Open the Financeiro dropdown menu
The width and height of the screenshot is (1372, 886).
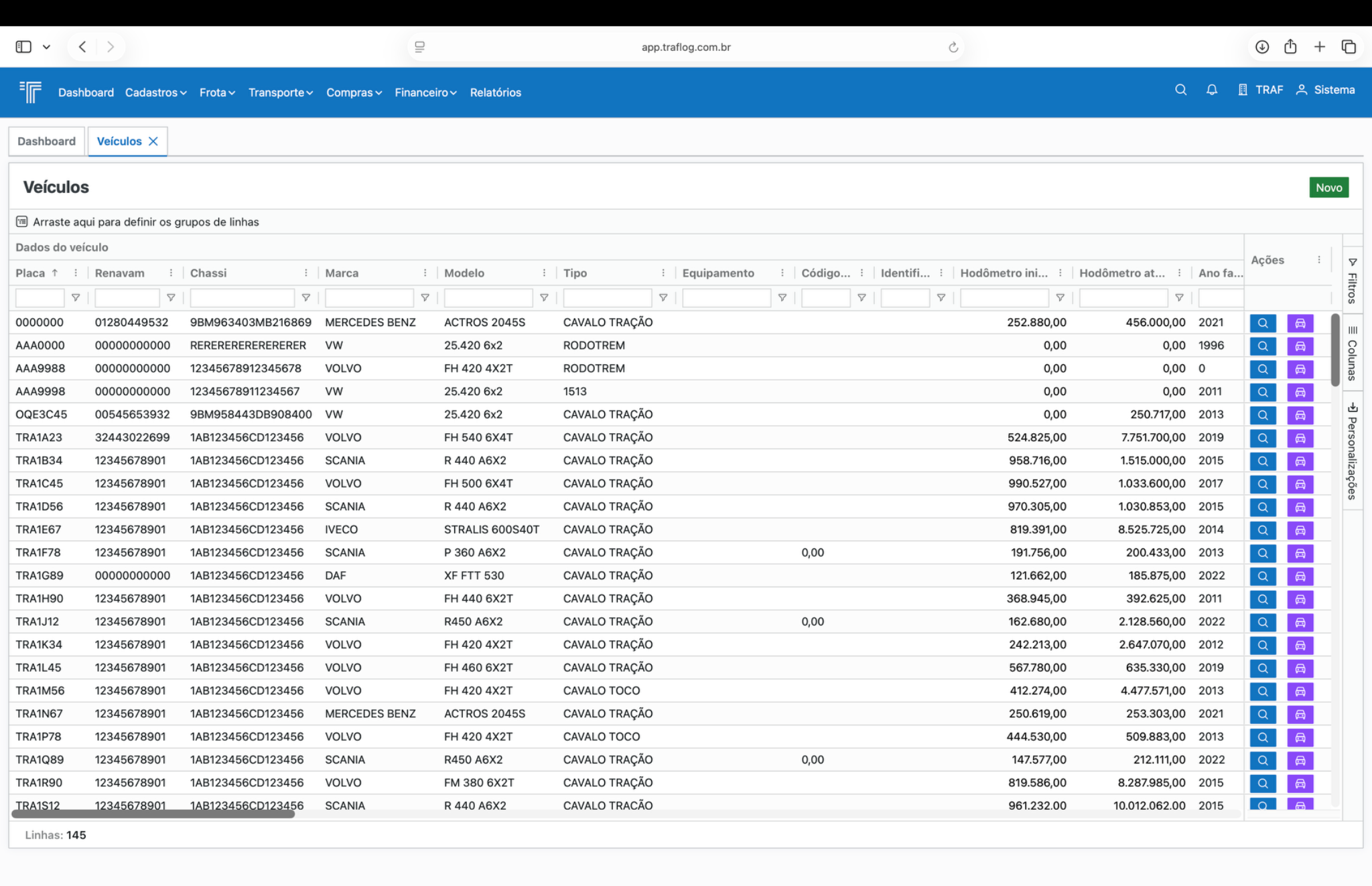[425, 92]
